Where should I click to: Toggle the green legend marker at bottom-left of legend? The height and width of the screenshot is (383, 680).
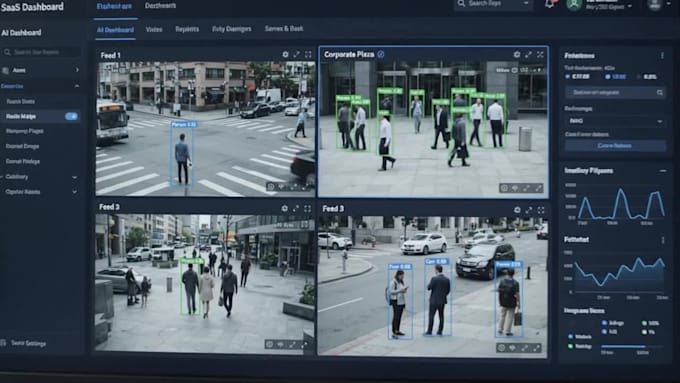coord(570,346)
